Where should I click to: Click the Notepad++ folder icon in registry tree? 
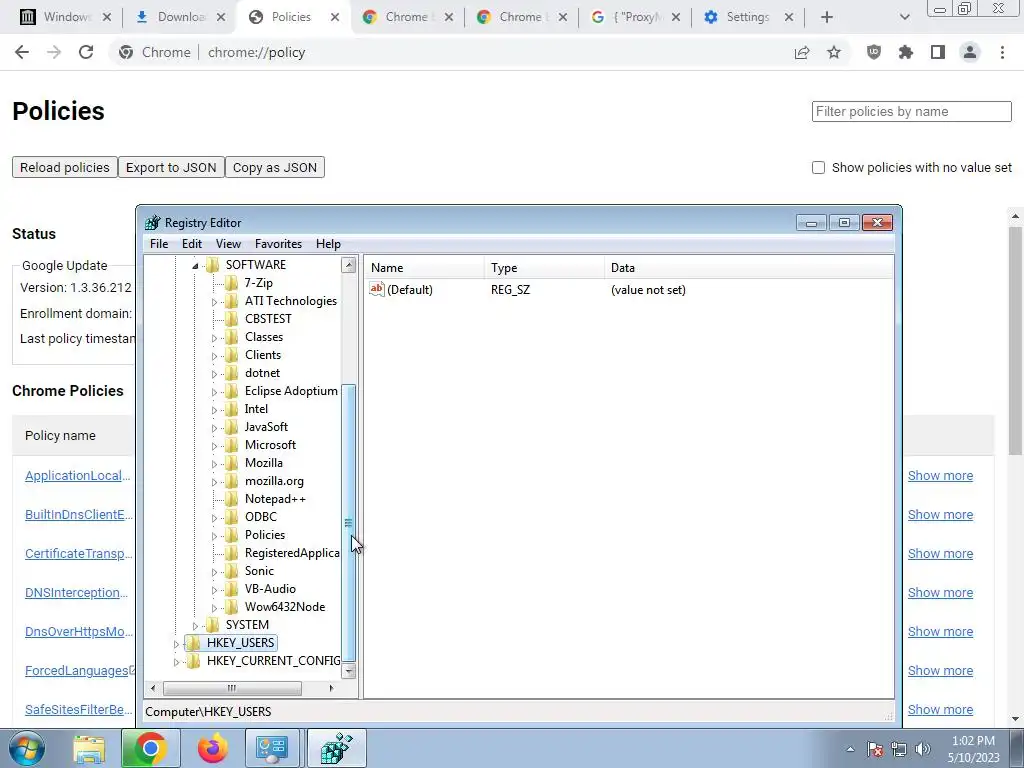click(x=231, y=499)
